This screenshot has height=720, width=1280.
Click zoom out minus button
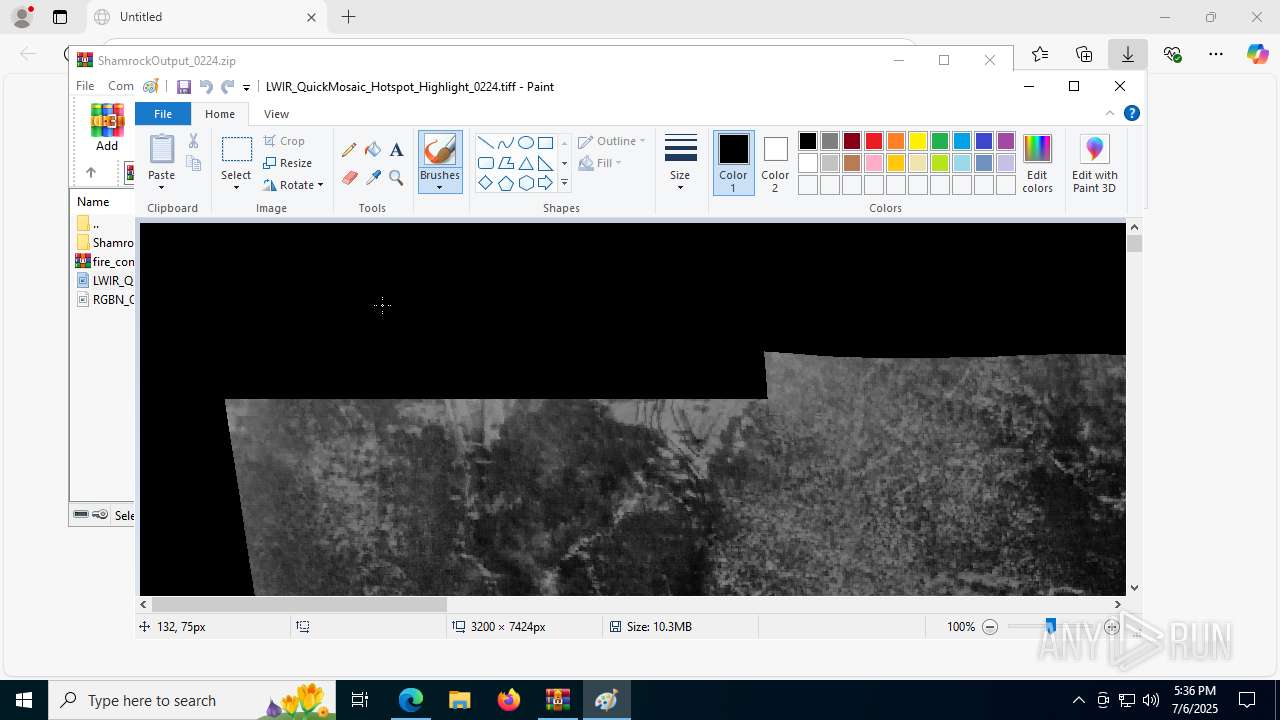point(990,627)
